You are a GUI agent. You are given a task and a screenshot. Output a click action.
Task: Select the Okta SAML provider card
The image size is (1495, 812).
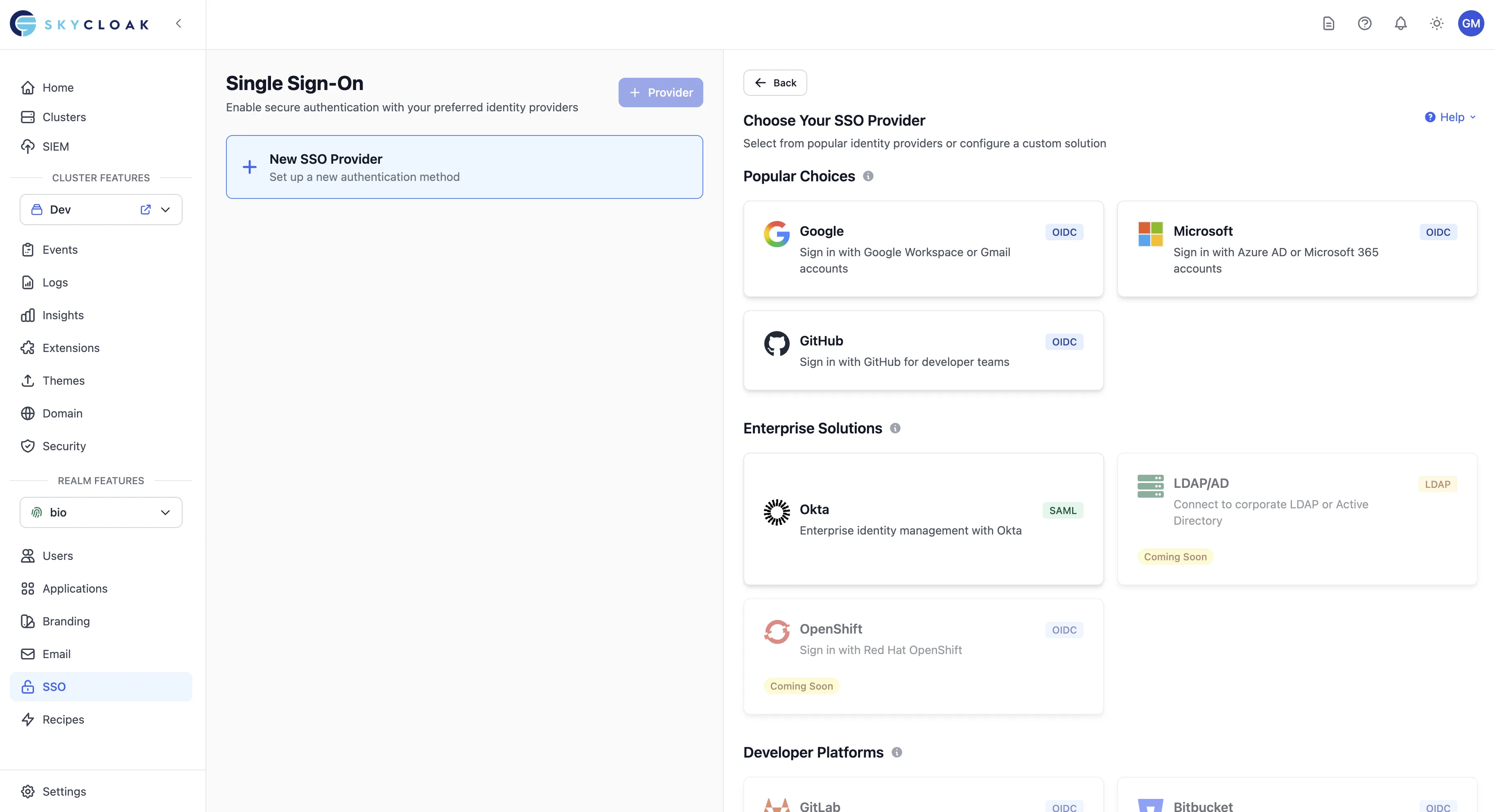point(923,519)
